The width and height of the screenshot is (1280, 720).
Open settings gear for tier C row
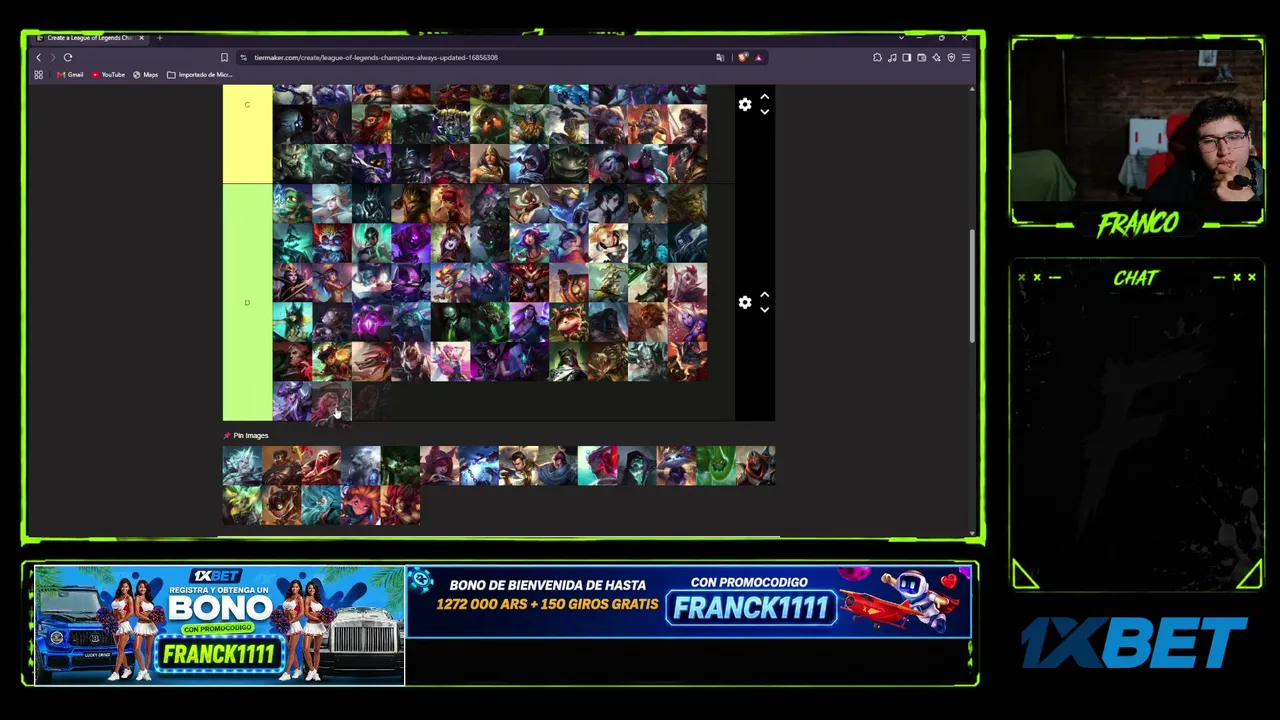(x=745, y=104)
